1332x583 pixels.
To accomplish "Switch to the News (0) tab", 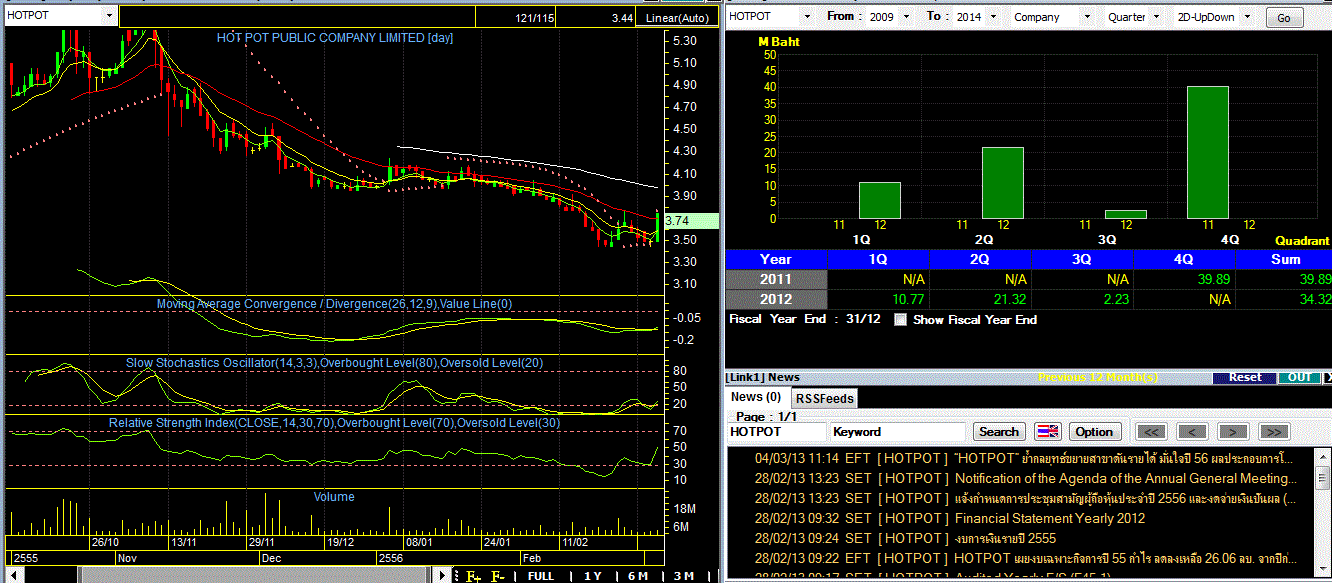I will pos(756,398).
